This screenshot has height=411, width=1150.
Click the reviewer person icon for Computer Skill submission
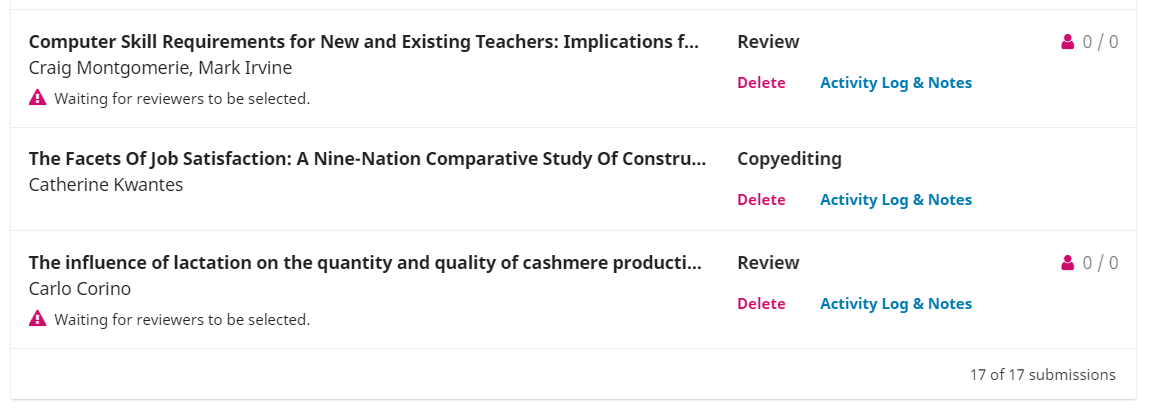click(1067, 42)
